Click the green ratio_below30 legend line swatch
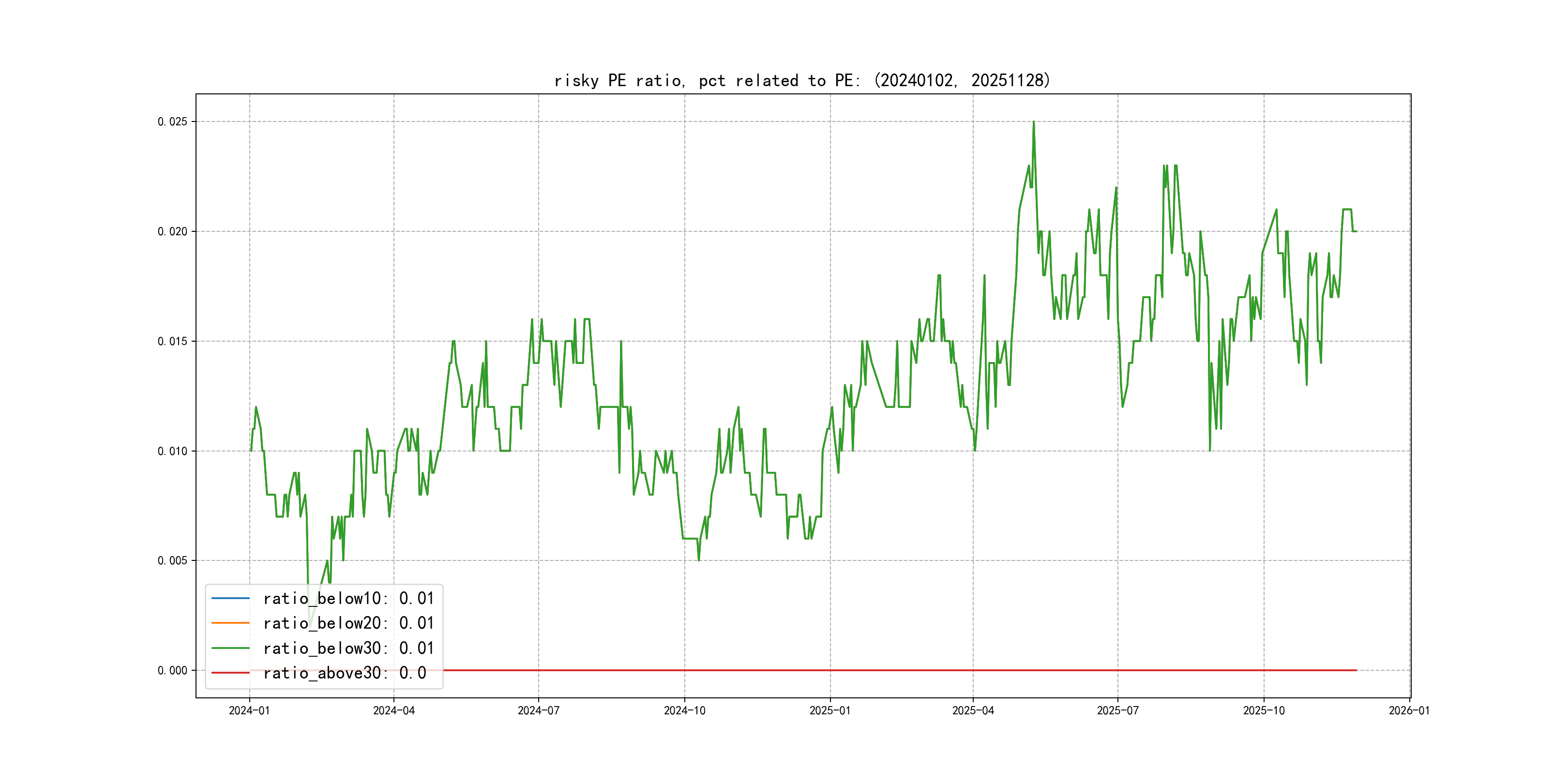The image size is (1568, 784). pyautogui.click(x=230, y=648)
